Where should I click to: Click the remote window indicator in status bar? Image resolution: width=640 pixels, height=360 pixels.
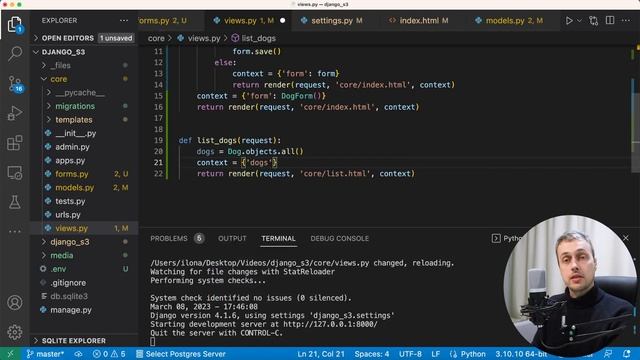click(10, 354)
